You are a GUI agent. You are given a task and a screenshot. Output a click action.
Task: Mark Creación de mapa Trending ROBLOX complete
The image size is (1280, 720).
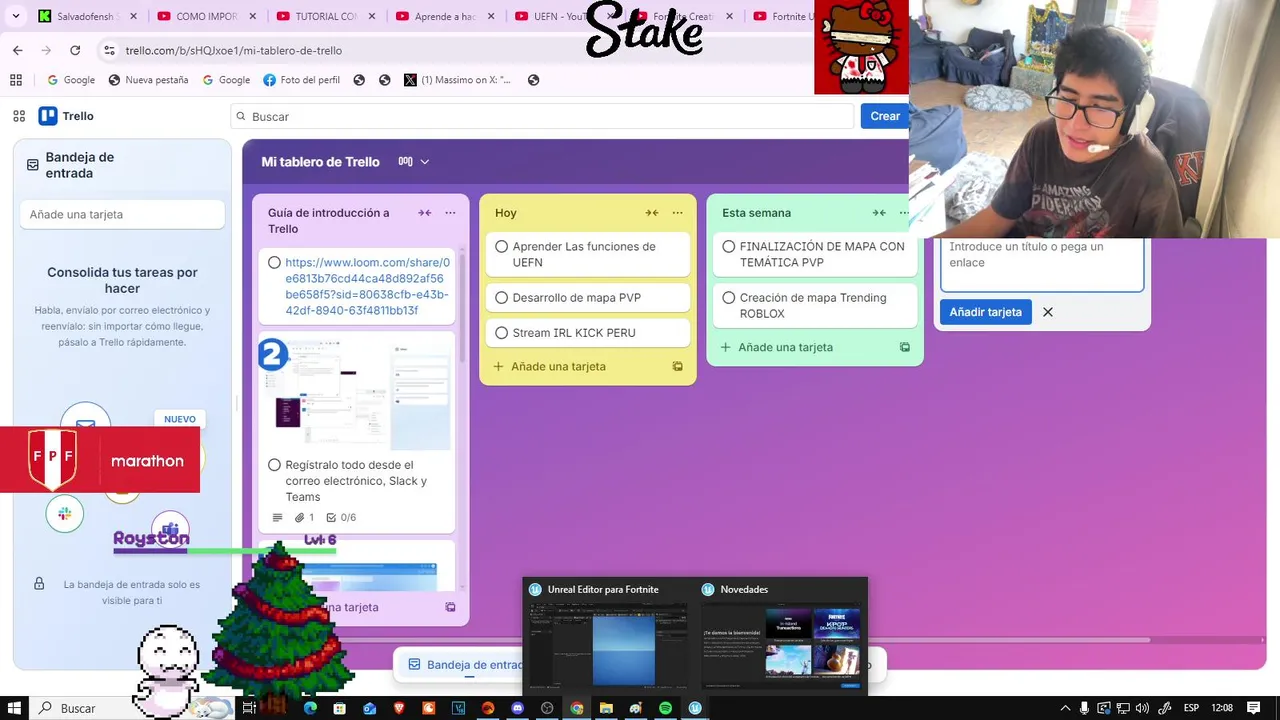729,298
